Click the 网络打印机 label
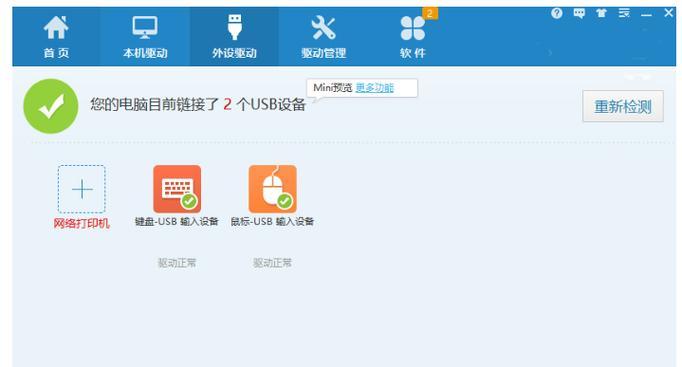 click(81, 224)
